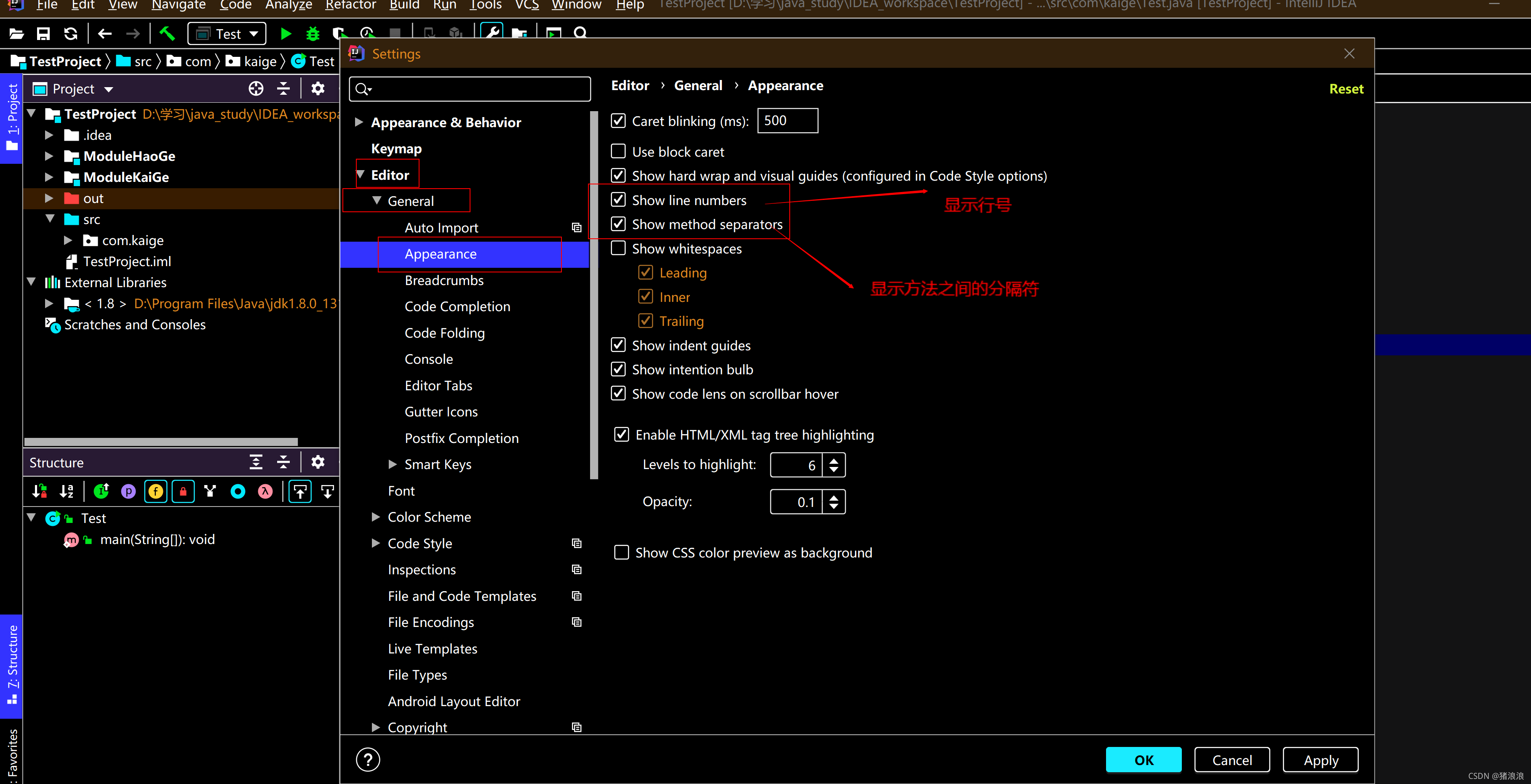Image resolution: width=1531 pixels, height=784 pixels.
Task: Toggle Sort Alphabetically in Structure toolbar
Action: [67, 491]
